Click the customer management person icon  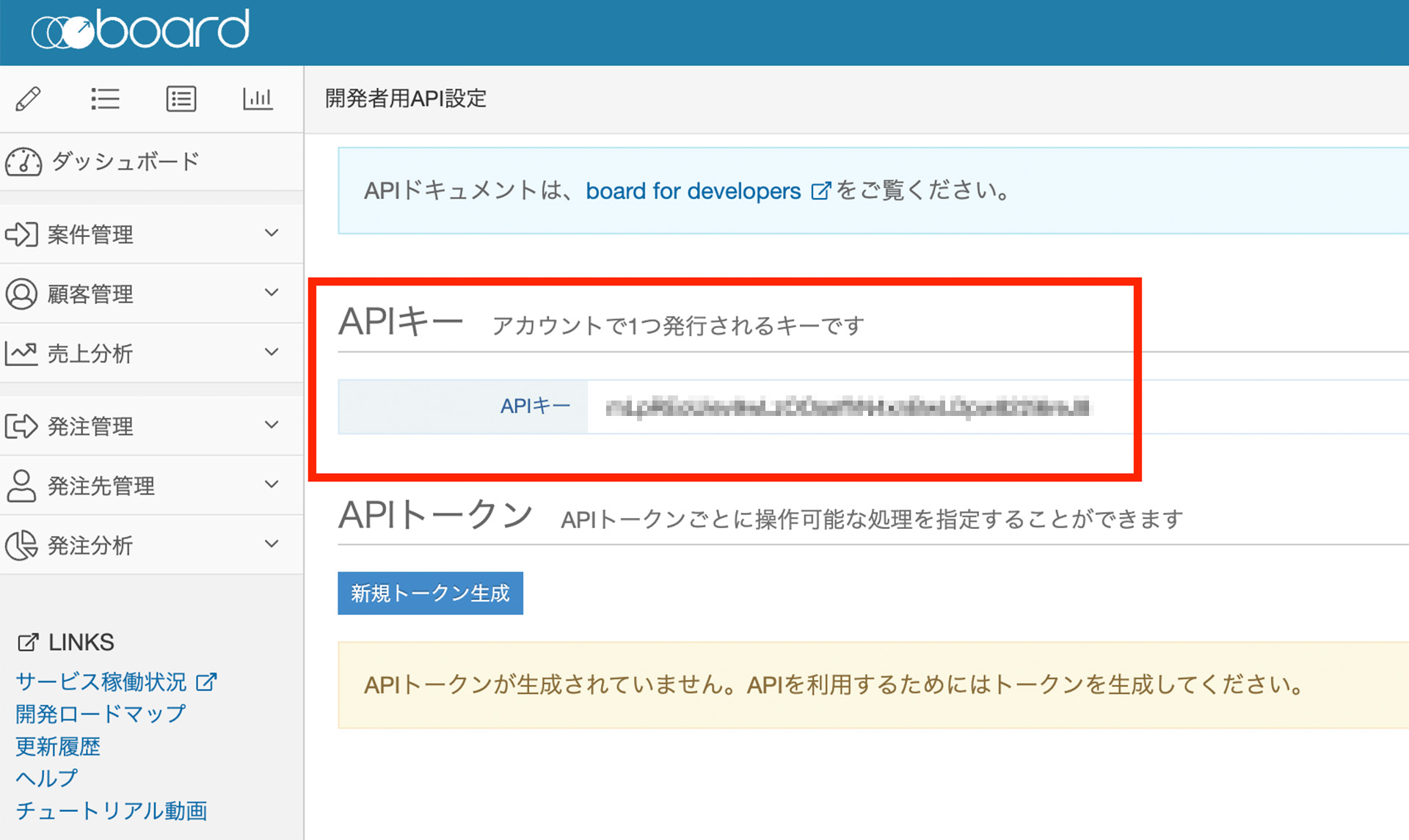point(21,293)
